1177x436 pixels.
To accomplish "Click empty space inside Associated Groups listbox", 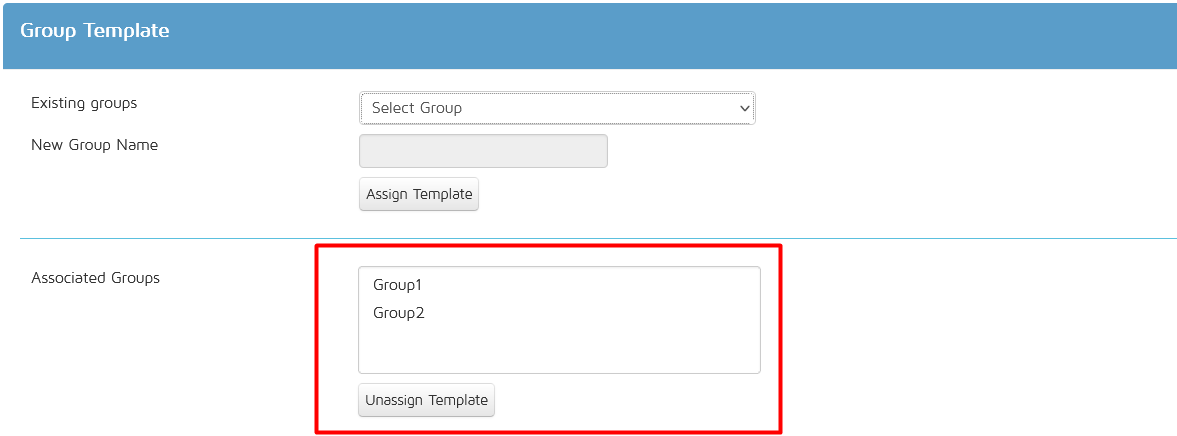I will (559, 349).
